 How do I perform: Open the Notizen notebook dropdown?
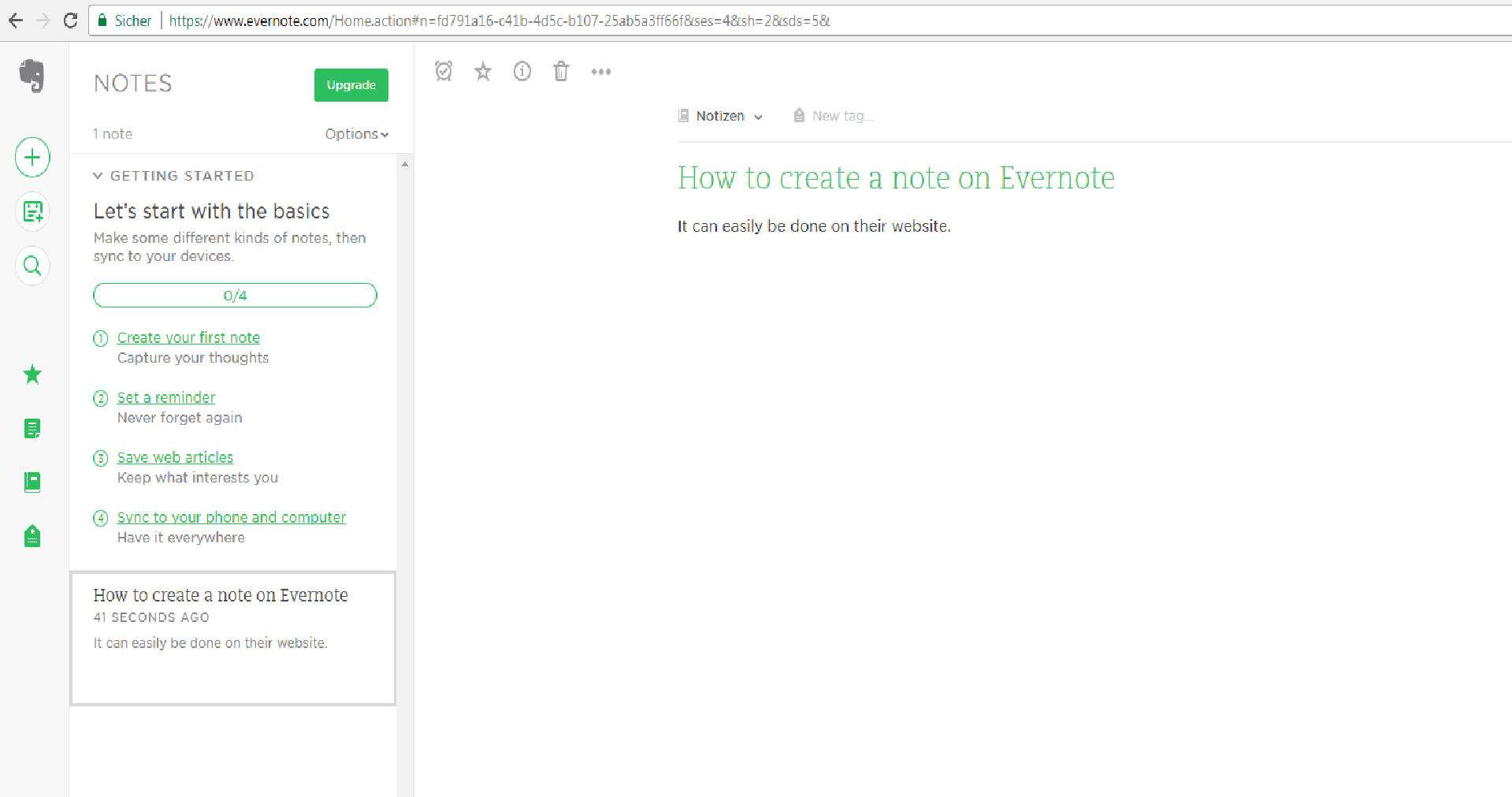pos(721,116)
